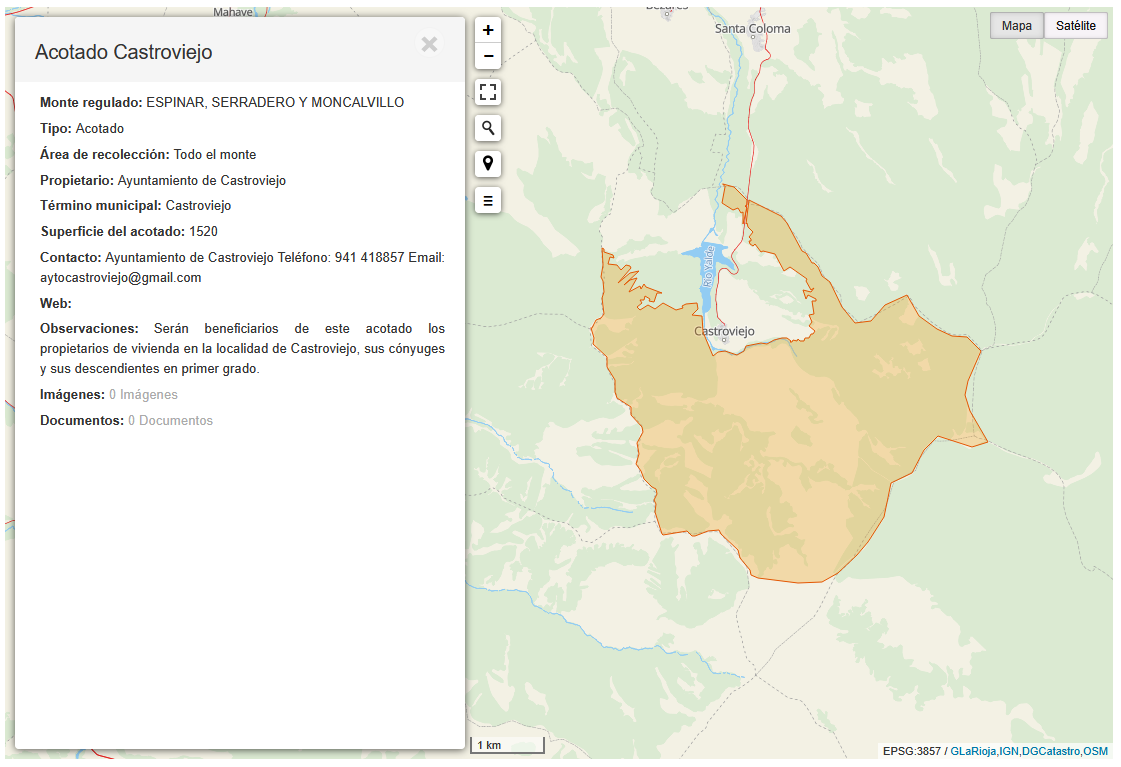The image size is (1121, 767).
Task: Click the EPSG:3857 projection text
Action: pos(912,751)
